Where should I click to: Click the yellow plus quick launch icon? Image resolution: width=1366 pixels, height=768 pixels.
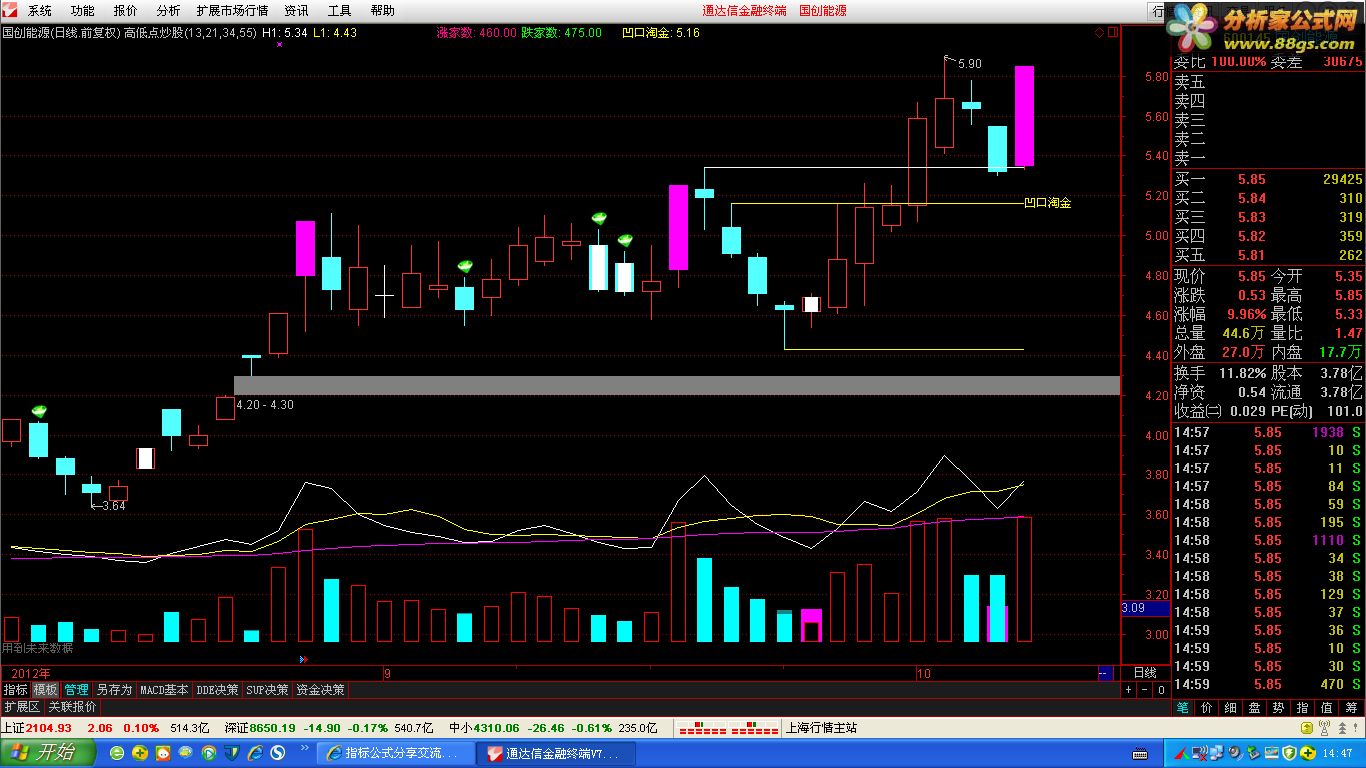[x=140, y=753]
